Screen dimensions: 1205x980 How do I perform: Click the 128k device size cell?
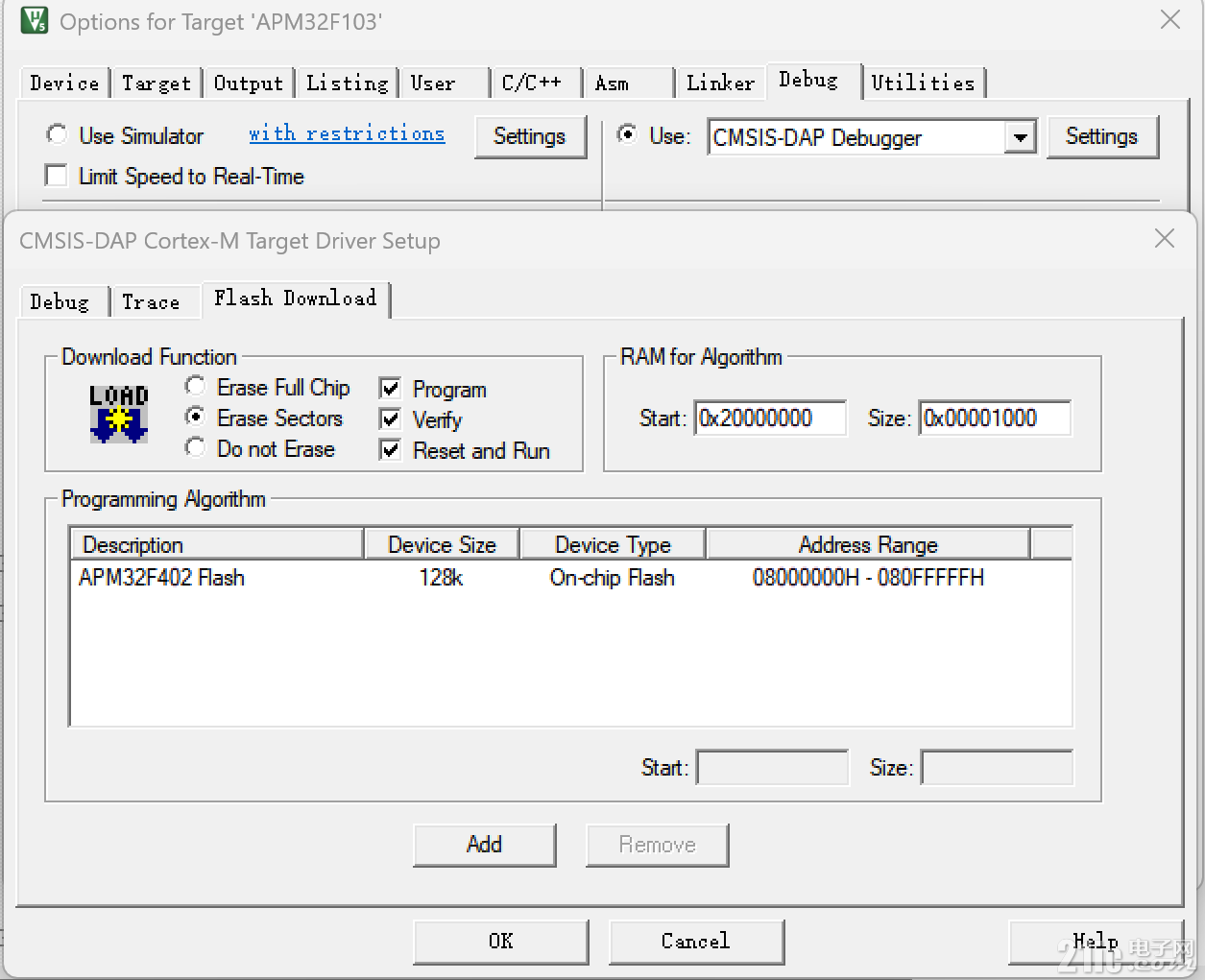[441, 578]
